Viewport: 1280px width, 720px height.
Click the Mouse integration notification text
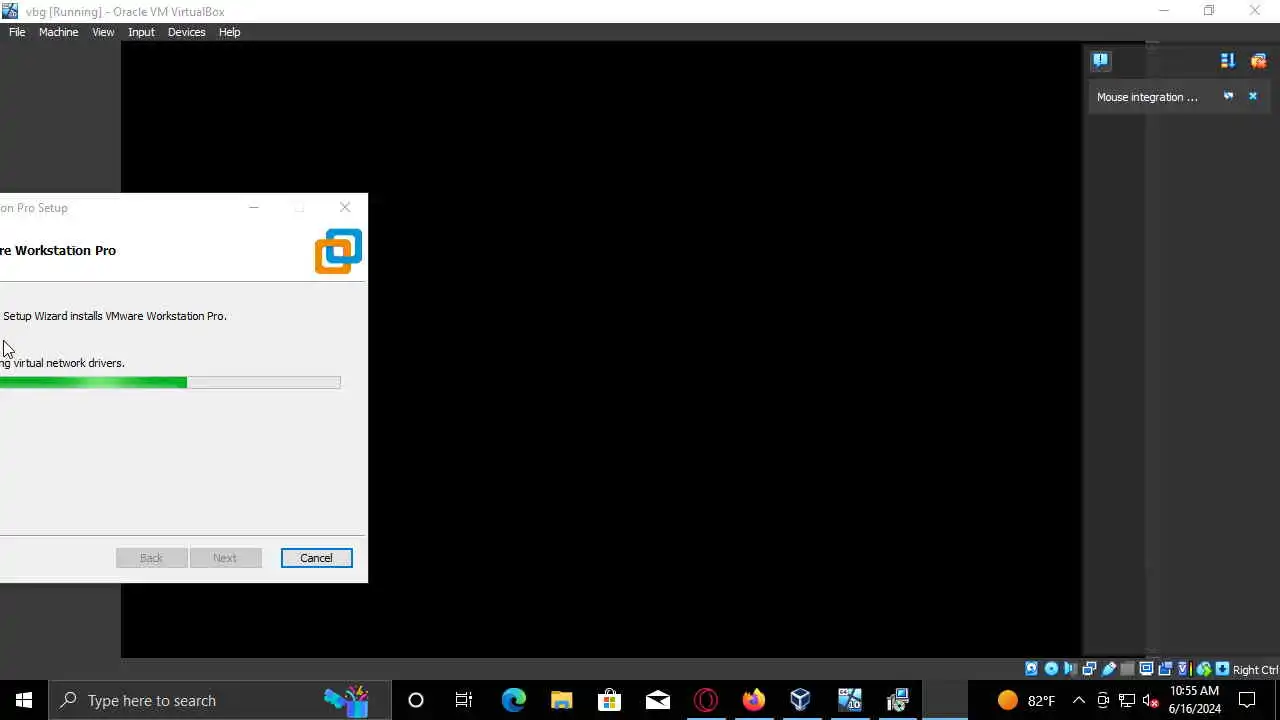1147,97
